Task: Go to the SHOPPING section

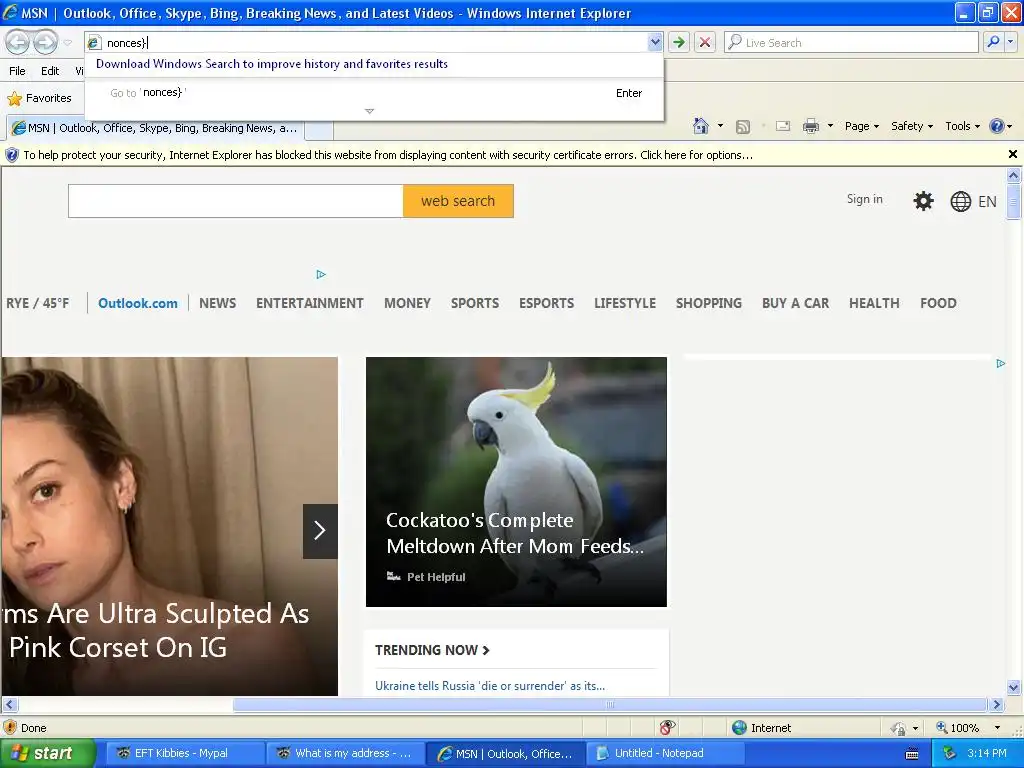Action: click(x=709, y=303)
